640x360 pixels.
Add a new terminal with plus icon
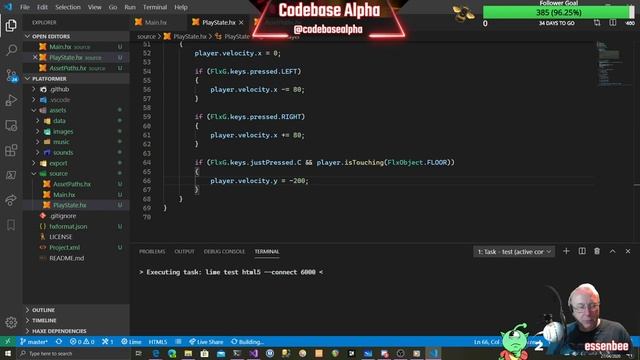[566, 251]
